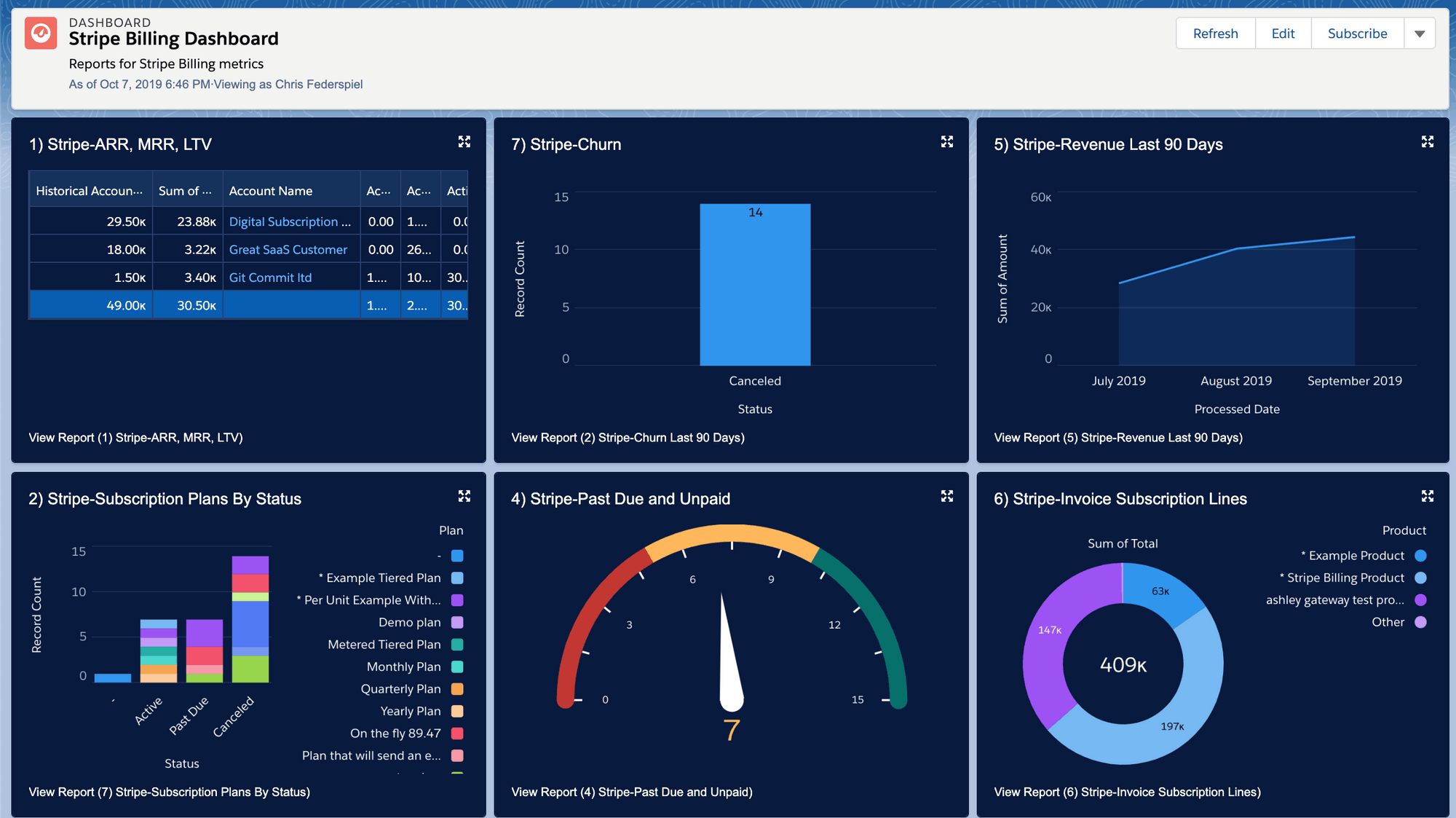
Task: View Report (2) Stripe-Churn Last 90 Days
Action: (x=628, y=437)
